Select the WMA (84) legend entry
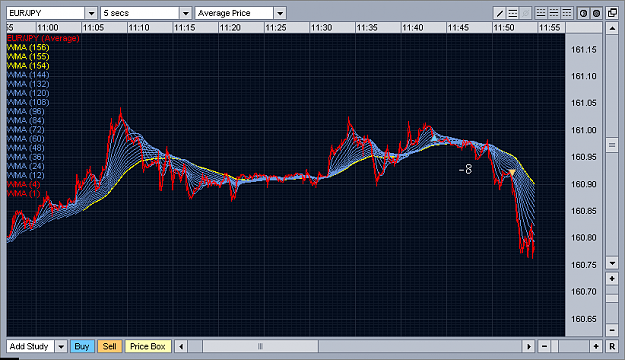The image size is (625, 360). pyautogui.click(x=26, y=120)
